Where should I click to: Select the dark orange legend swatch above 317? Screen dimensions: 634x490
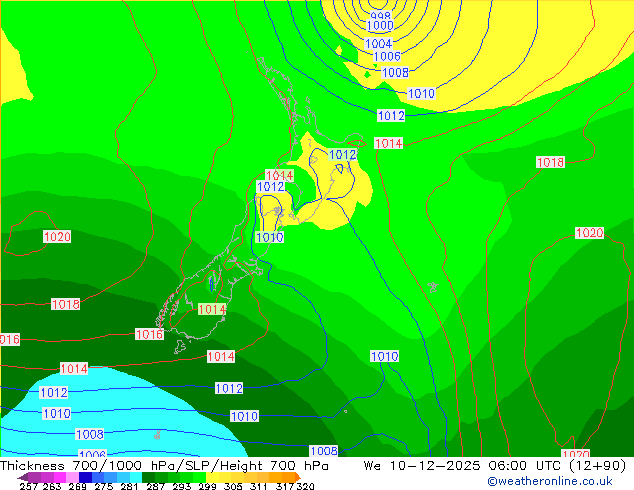[289, 477]
